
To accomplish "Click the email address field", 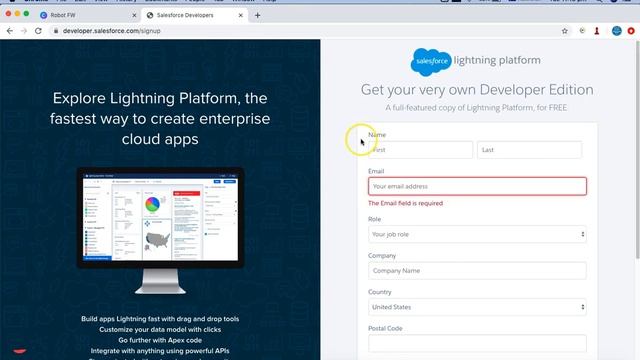I will (x=477, y=186).
